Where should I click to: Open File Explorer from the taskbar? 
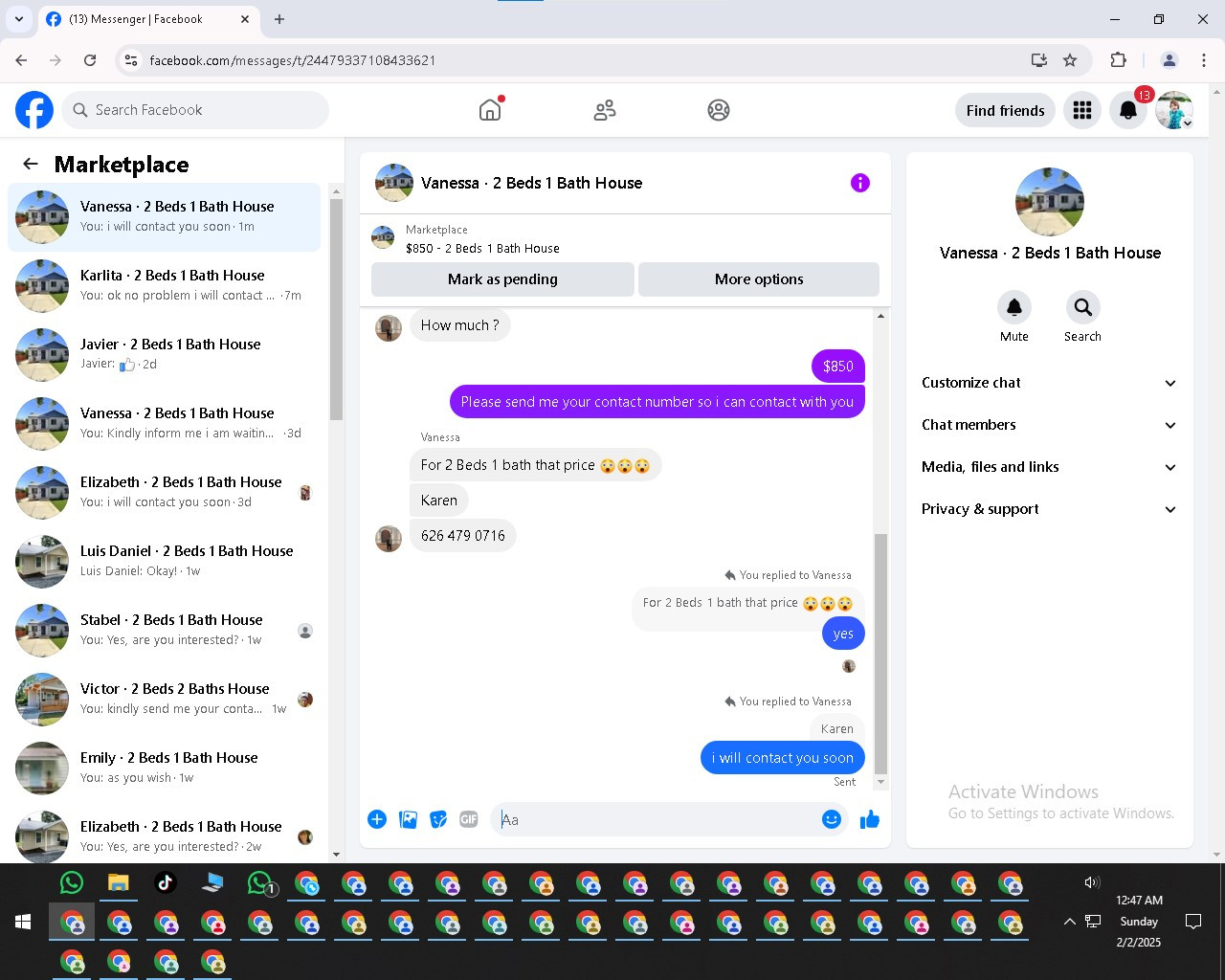(x=119, y=882)
